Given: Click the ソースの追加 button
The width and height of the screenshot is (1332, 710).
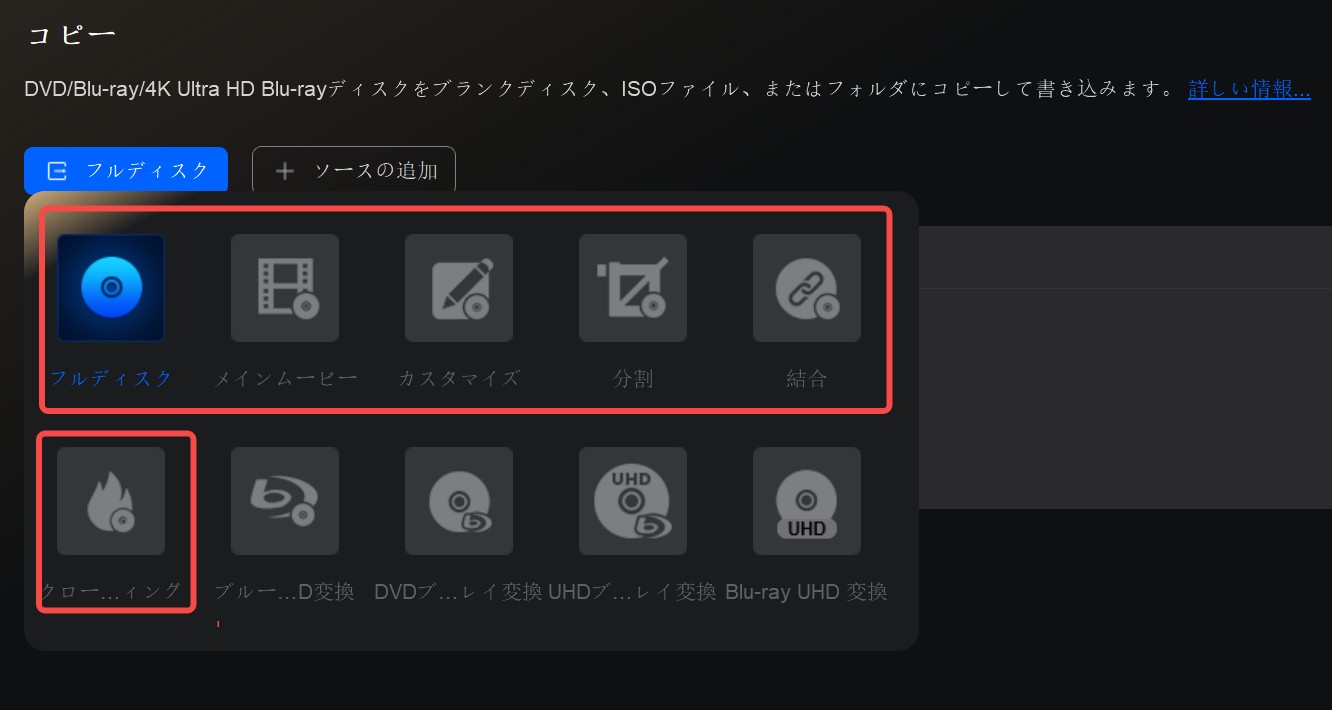Looking at the screenshot, I should click(354, 170).
